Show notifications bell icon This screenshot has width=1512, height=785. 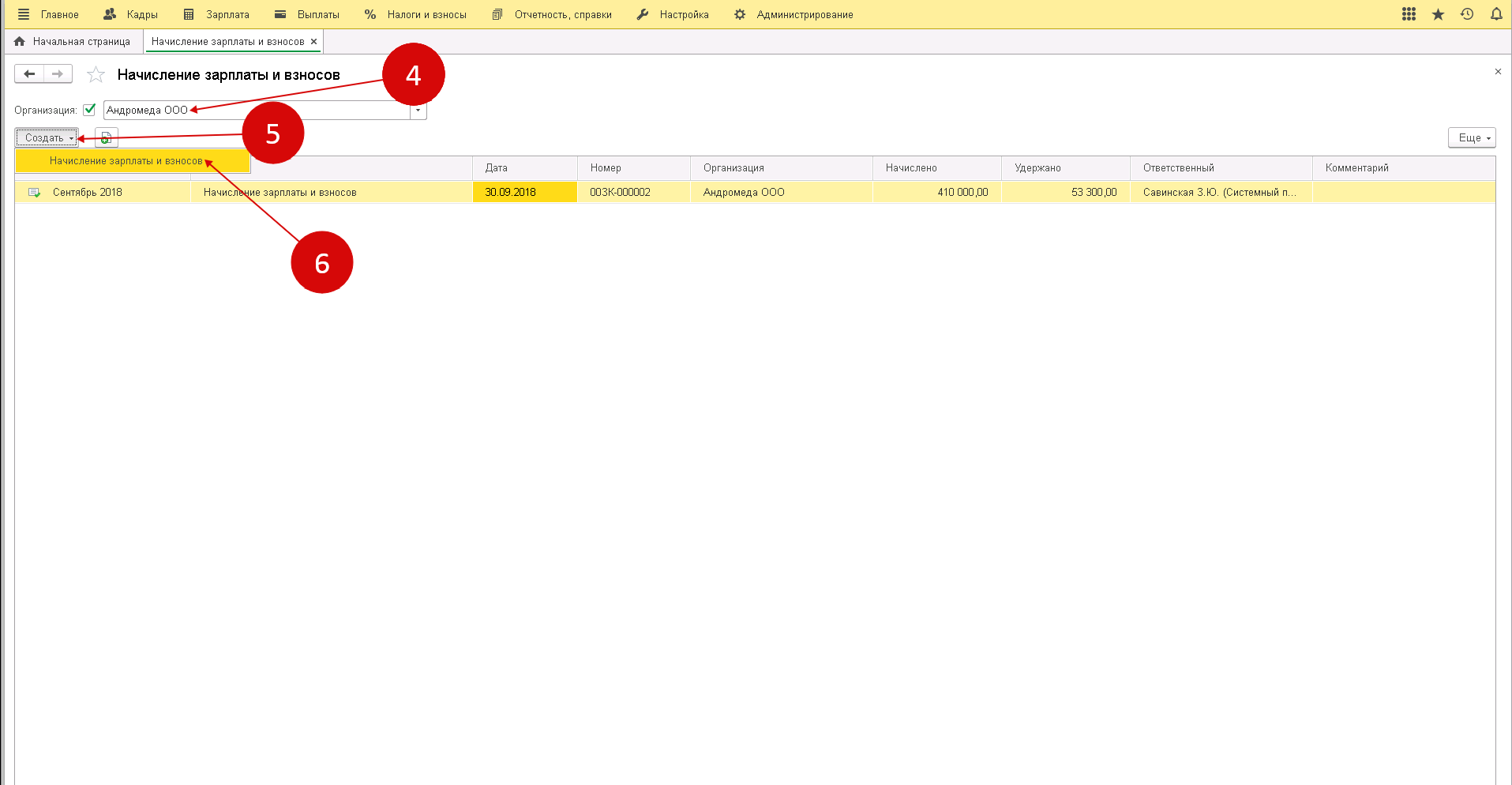point(1496,14)
